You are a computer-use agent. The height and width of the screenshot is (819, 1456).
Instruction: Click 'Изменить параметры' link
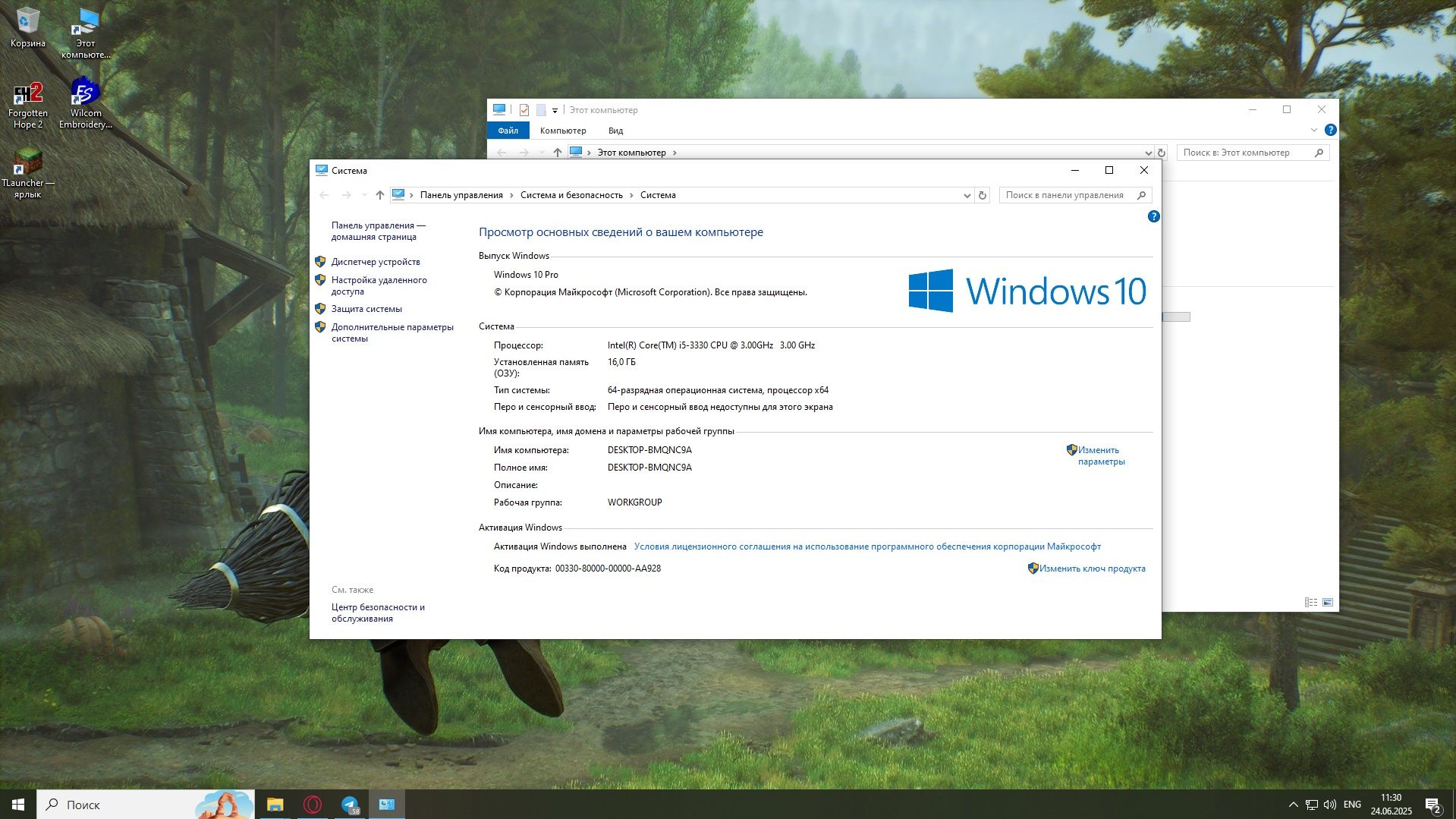[1101, 455]
